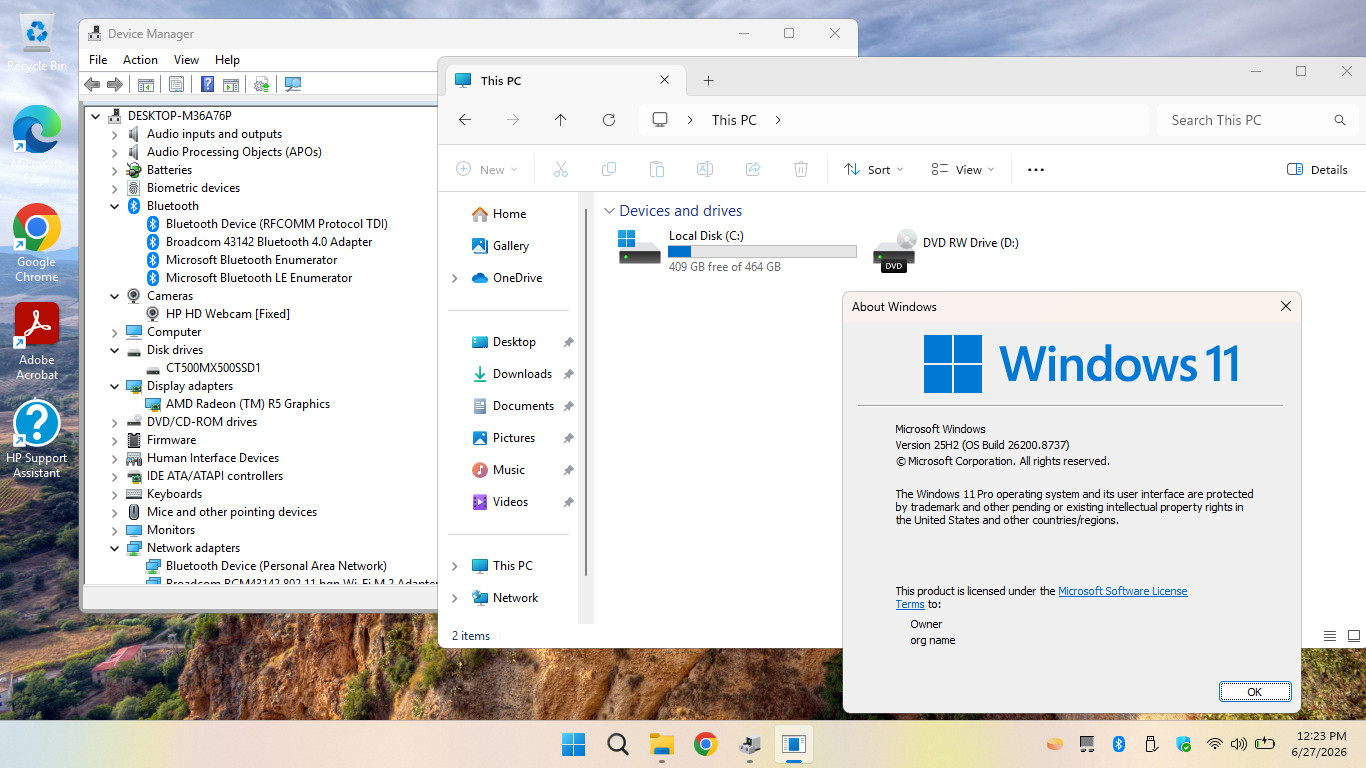This screenshot has height=768, width=1366.
Task: Click the Rename icon in File Explorer toolbar
Action: [705, 170]
